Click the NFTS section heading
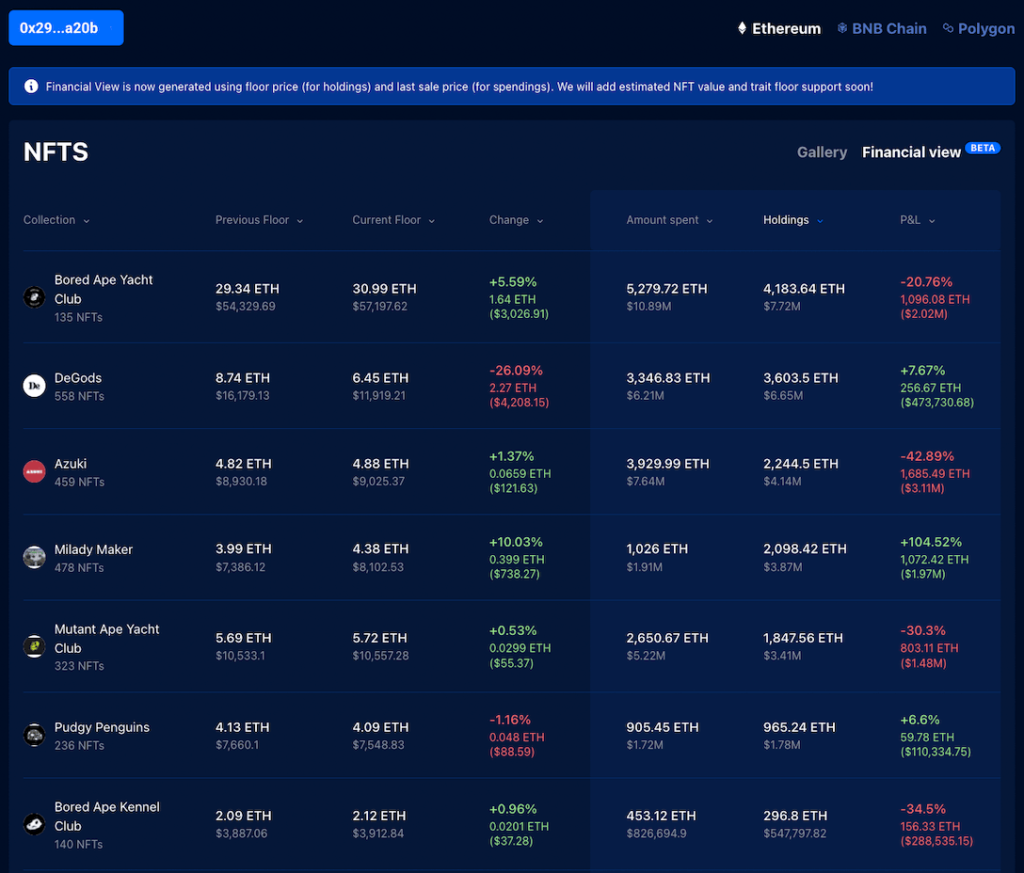The height and width of the screenshot is (873, 1024). (56, 152)
